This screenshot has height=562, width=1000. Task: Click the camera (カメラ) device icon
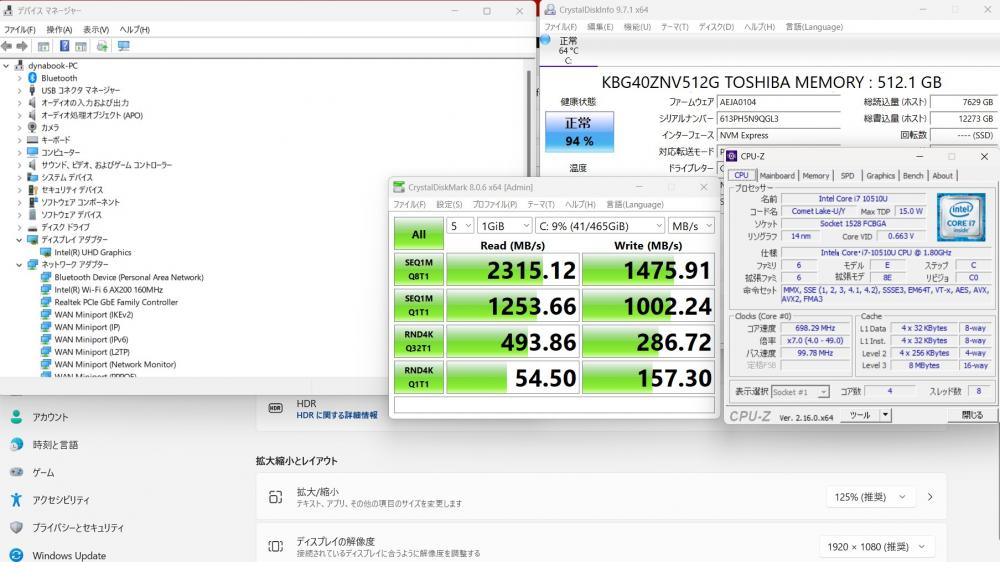coord(33,128)
